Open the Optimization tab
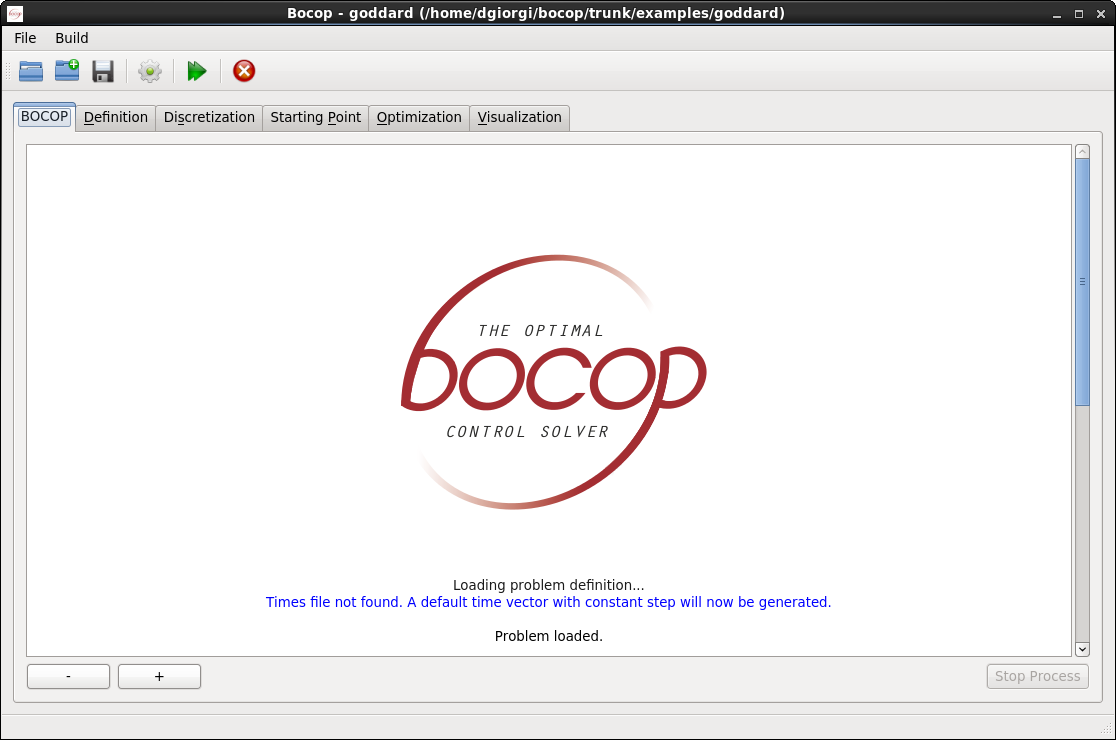This screenshot has height=740, width=1116. [x=419, y=117]
